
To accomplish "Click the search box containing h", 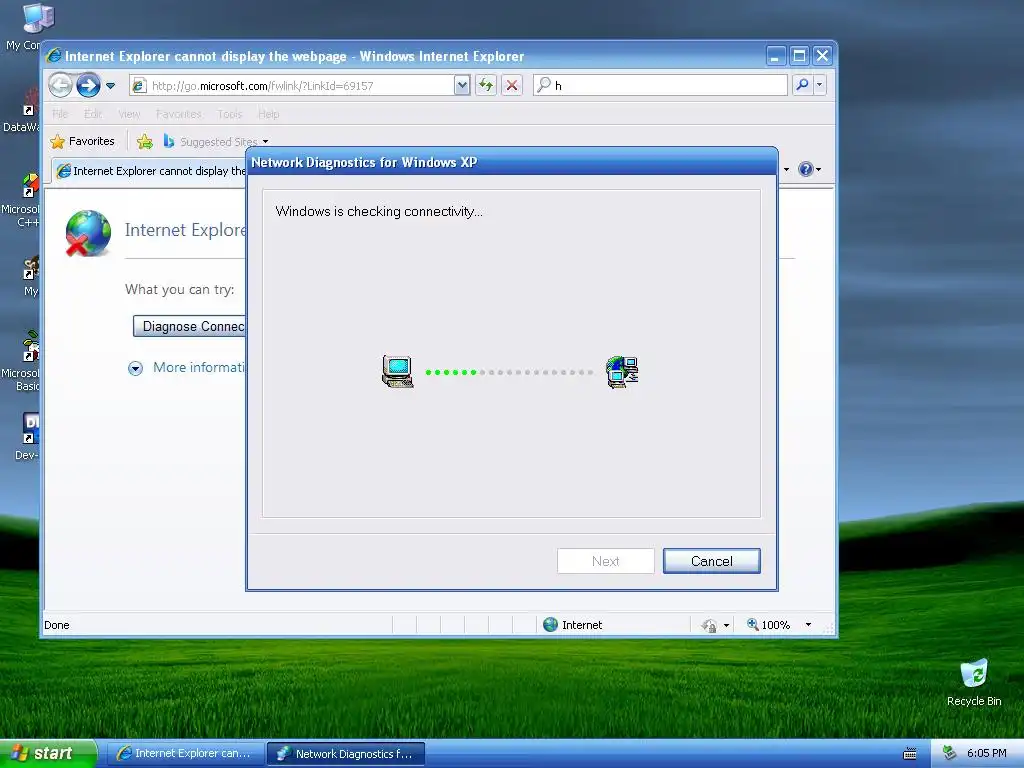I will (x=660, y=85).
